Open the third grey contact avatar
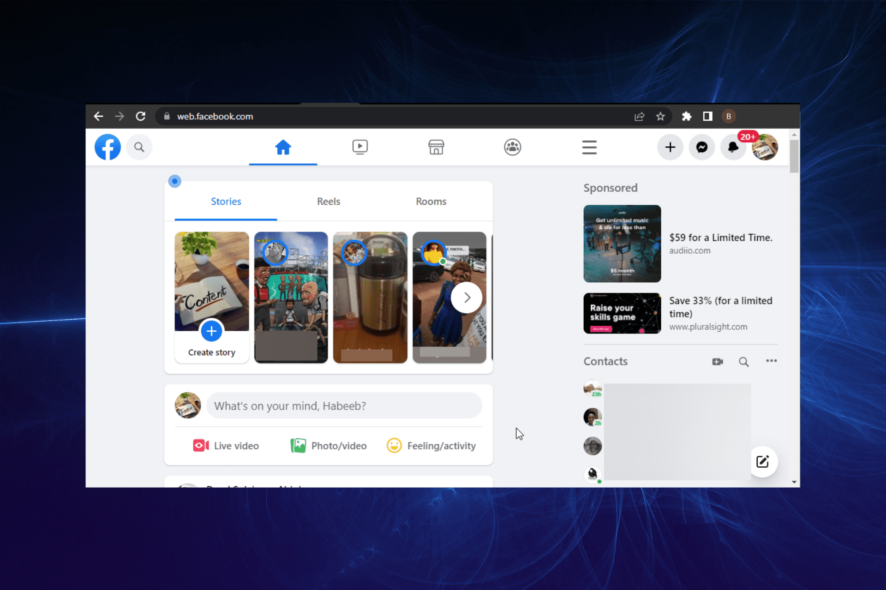Viewport: 886px width, 590px height. pyautogui.click(x=592, y=446)
